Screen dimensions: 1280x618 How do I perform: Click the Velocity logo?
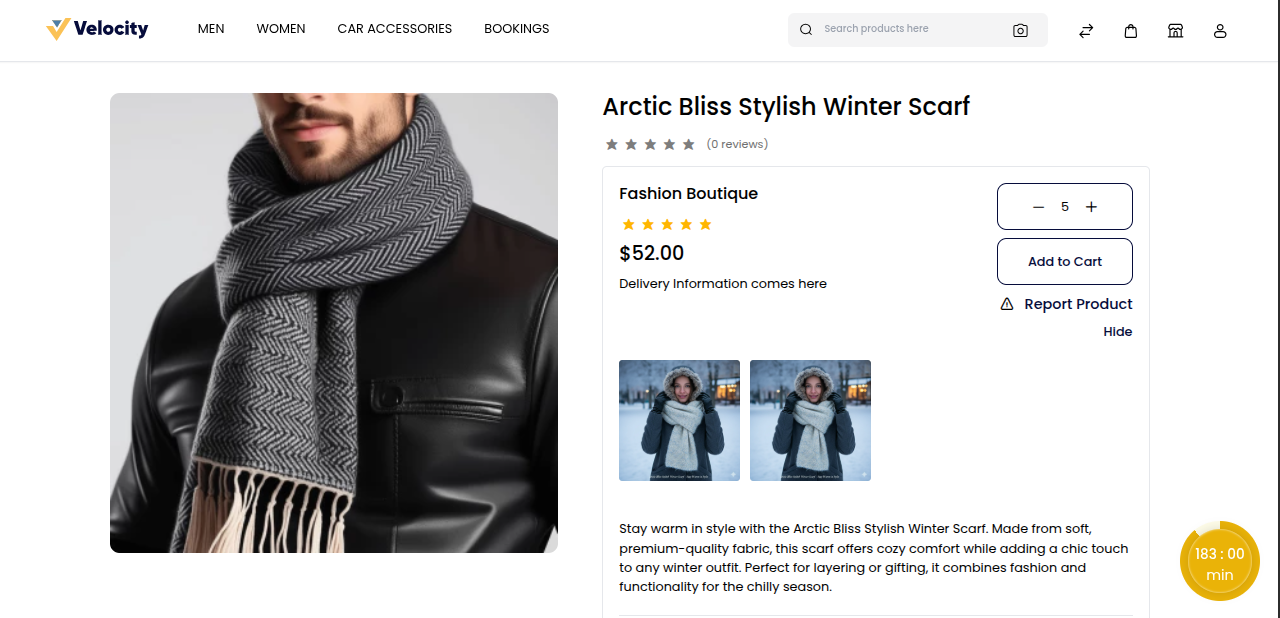coord(97,29)
